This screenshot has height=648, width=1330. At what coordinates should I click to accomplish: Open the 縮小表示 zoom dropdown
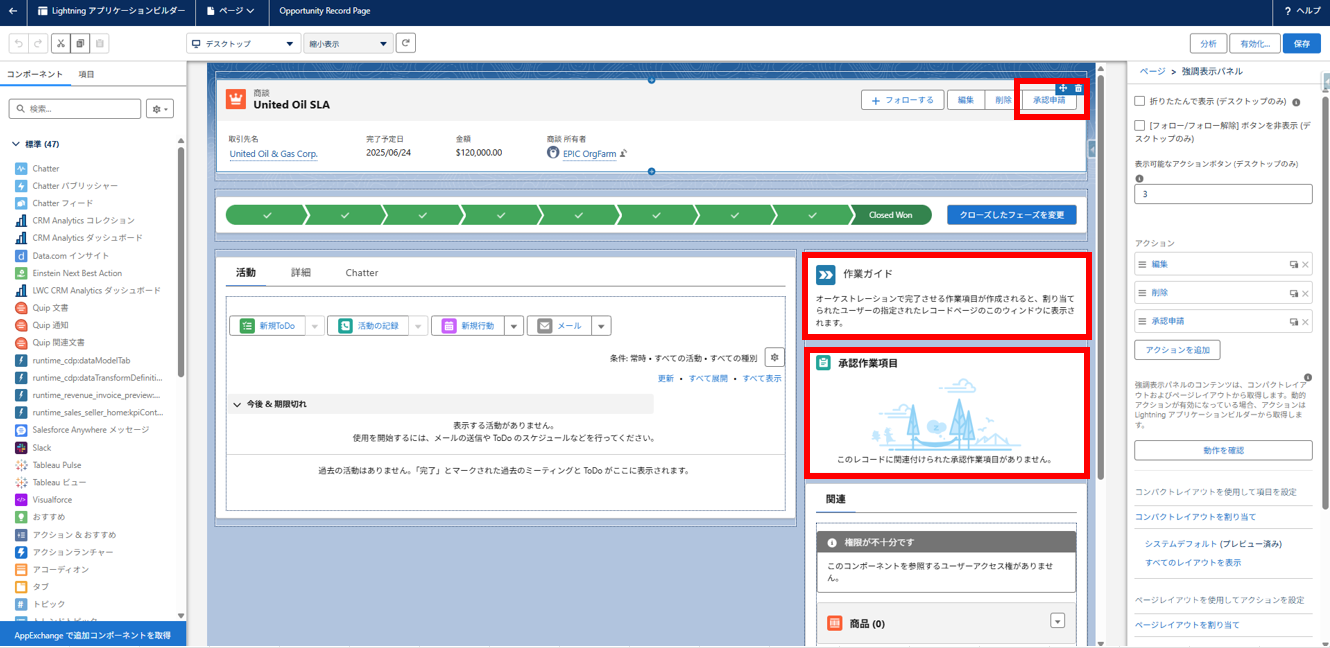coord(348,44)
